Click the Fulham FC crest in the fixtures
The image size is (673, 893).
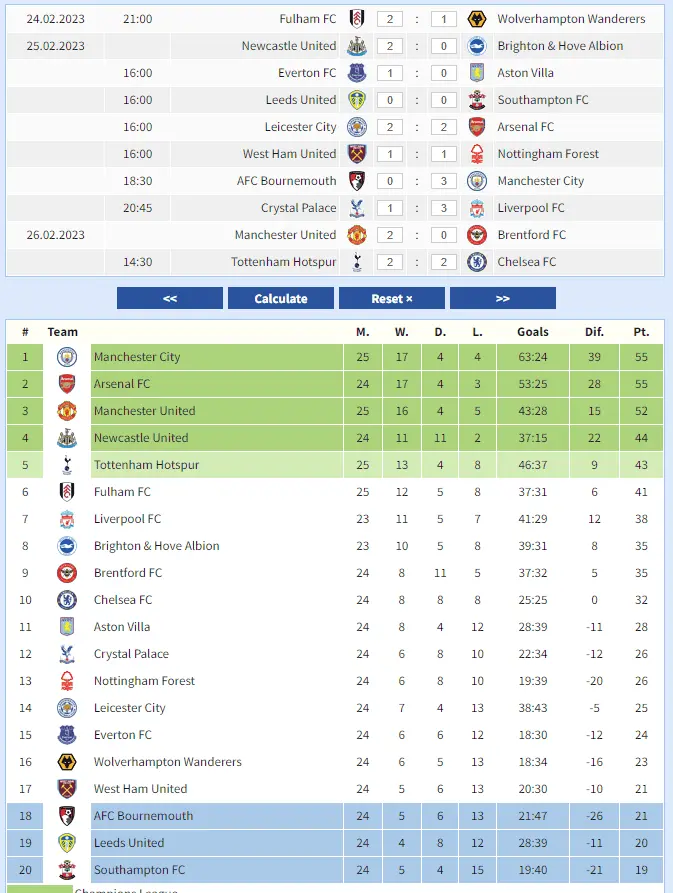point(357,19)
